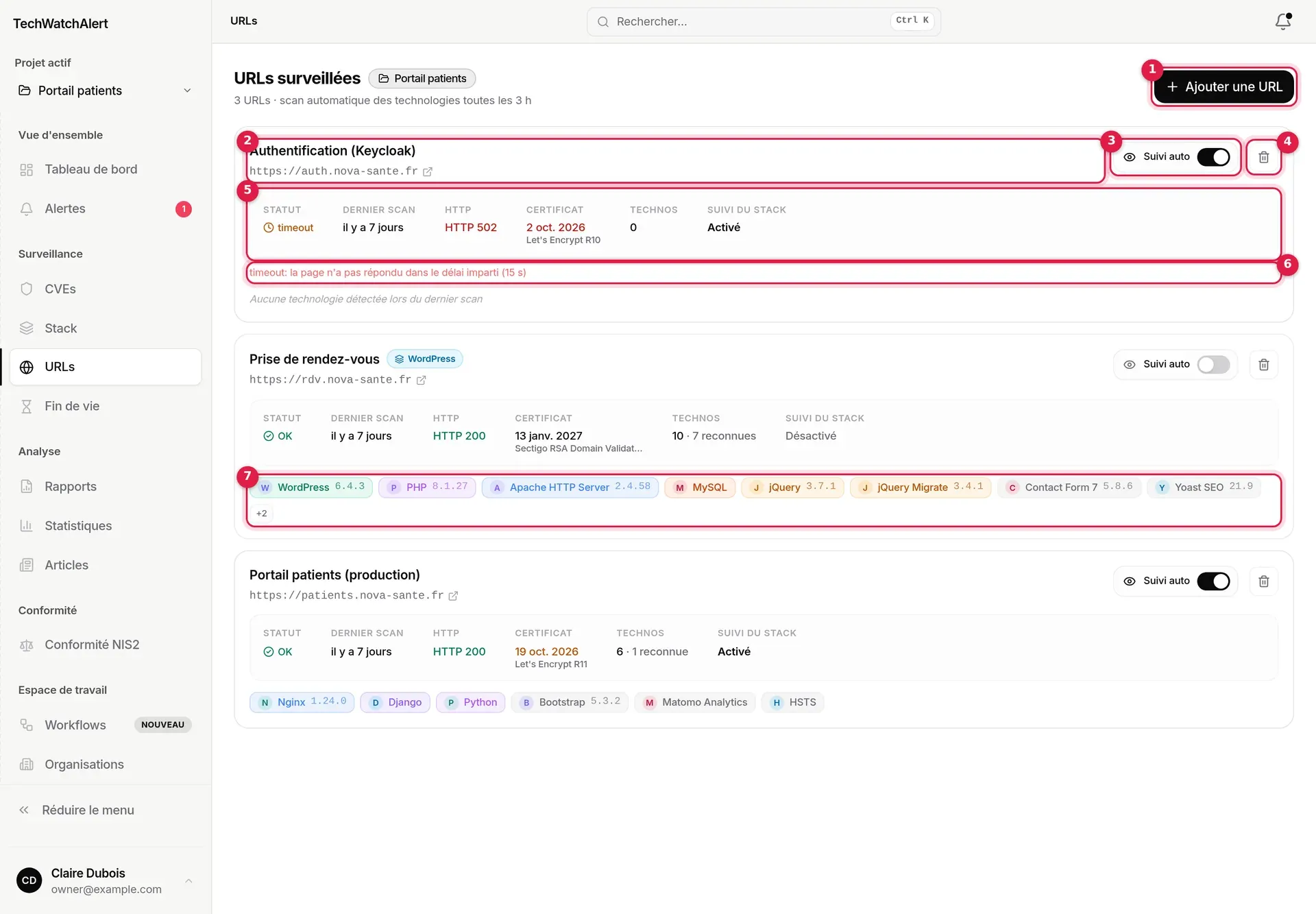Open Stack in sidebar

click(105, 328)
